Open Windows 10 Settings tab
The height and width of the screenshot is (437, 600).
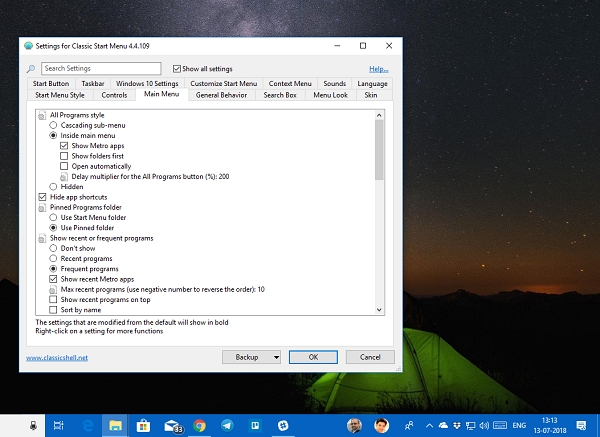(x=147, y=83)
